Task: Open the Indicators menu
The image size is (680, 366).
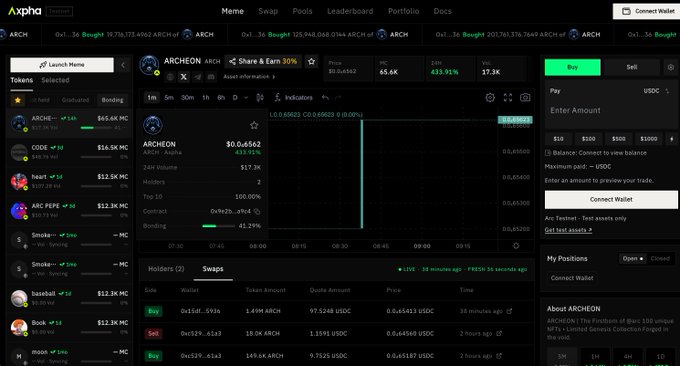Action: [x=294, y=98]
